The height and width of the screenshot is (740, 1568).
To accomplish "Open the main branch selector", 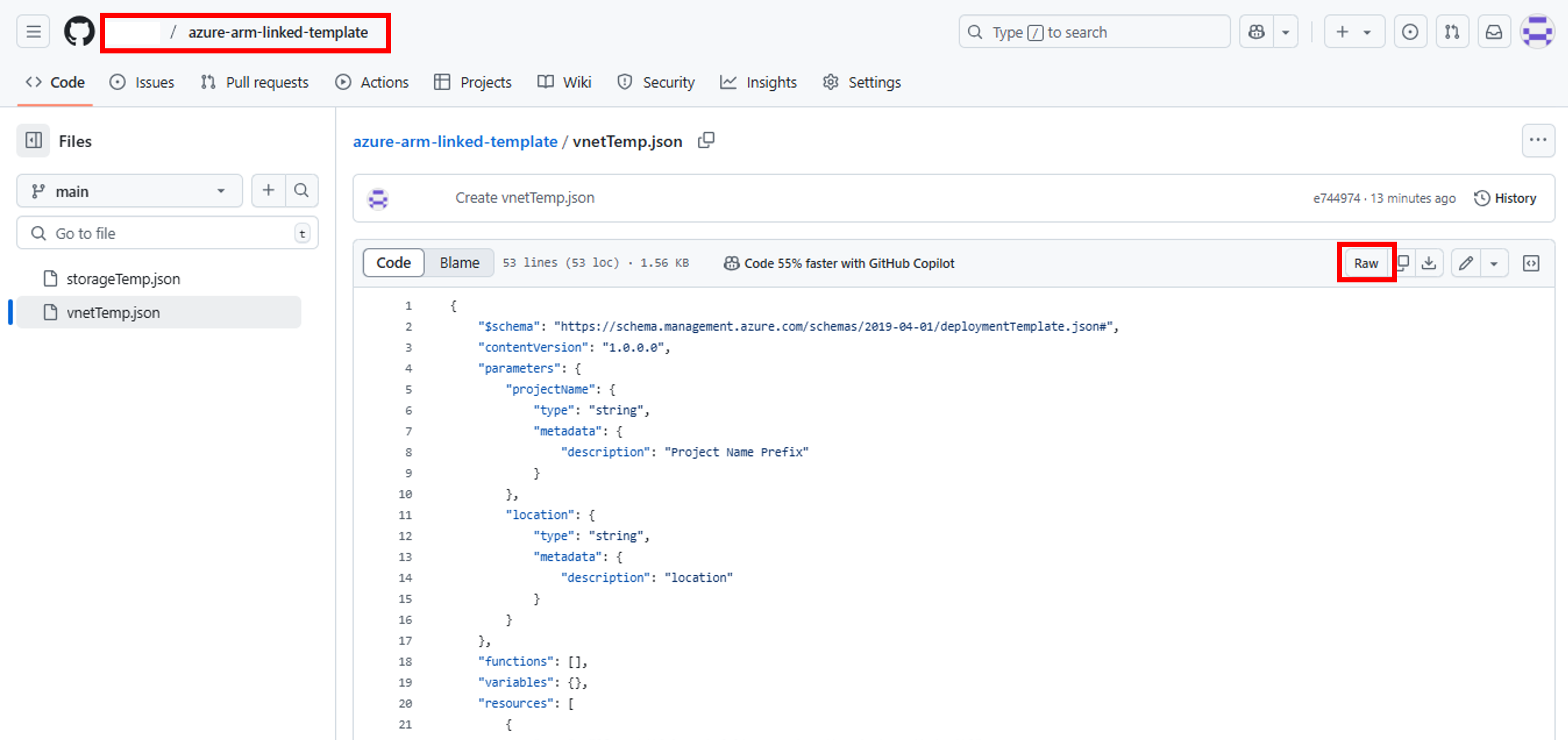I will (x=129, y=190).
